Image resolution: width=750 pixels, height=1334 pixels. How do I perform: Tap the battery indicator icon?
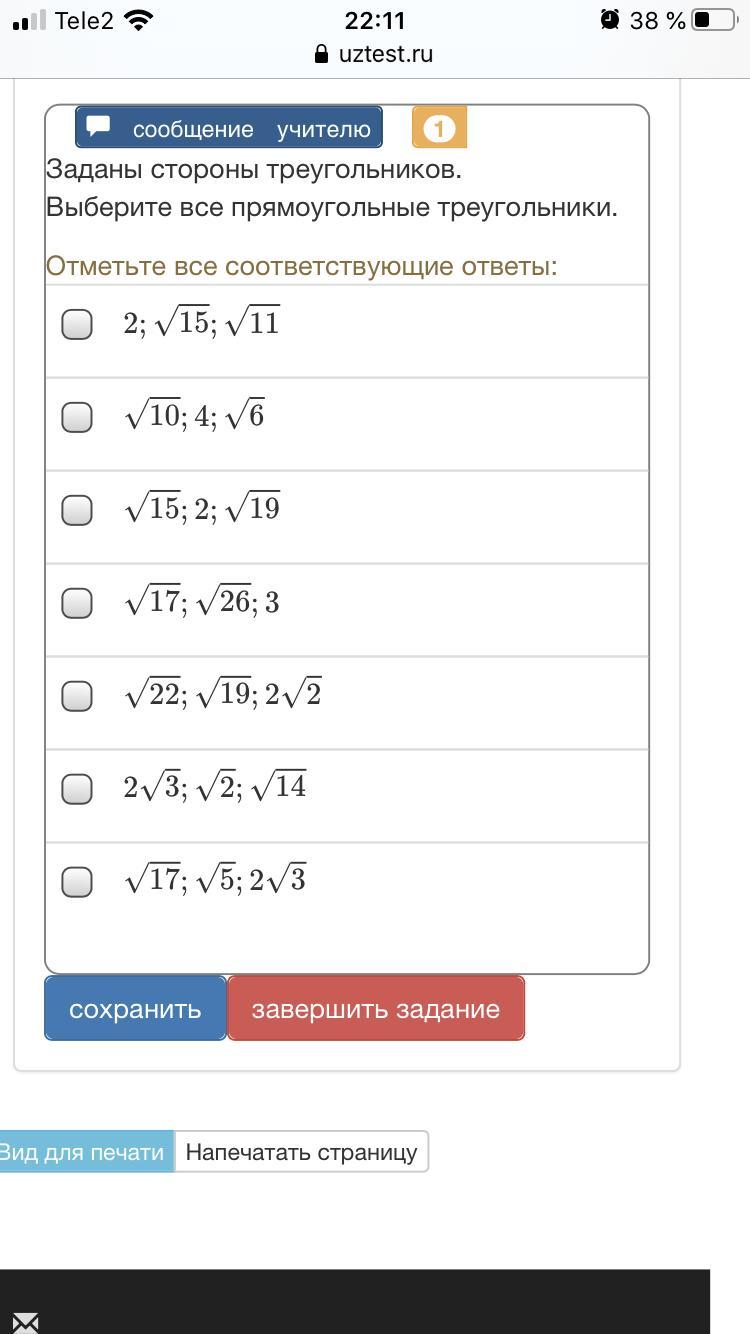[x=713, y=20]
